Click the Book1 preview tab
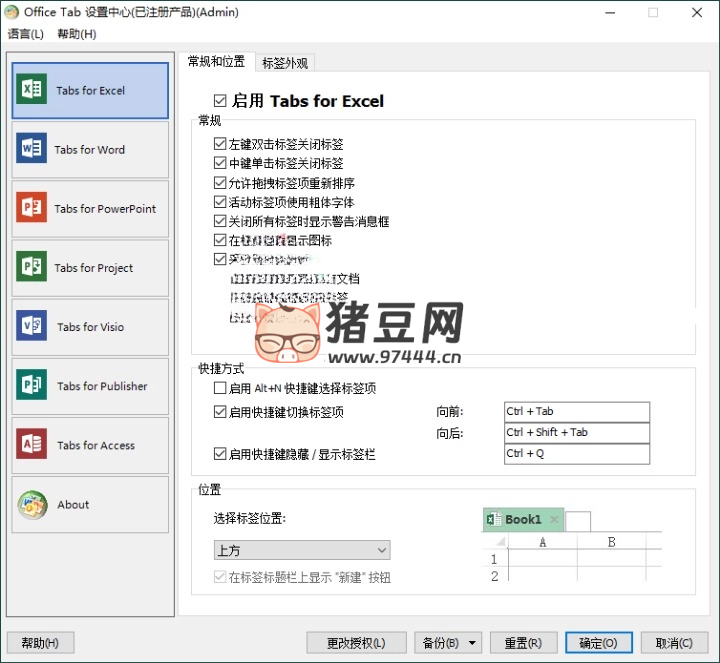The height and width of the screenshot is (663, 720). 523,519
